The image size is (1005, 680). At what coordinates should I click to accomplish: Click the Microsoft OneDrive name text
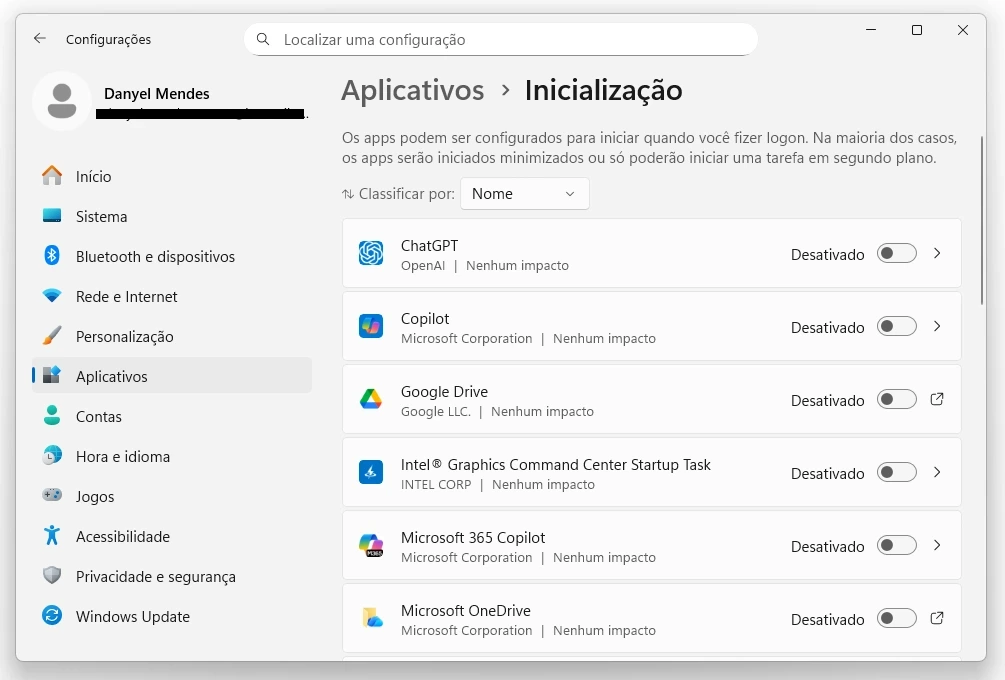(466, 611)
